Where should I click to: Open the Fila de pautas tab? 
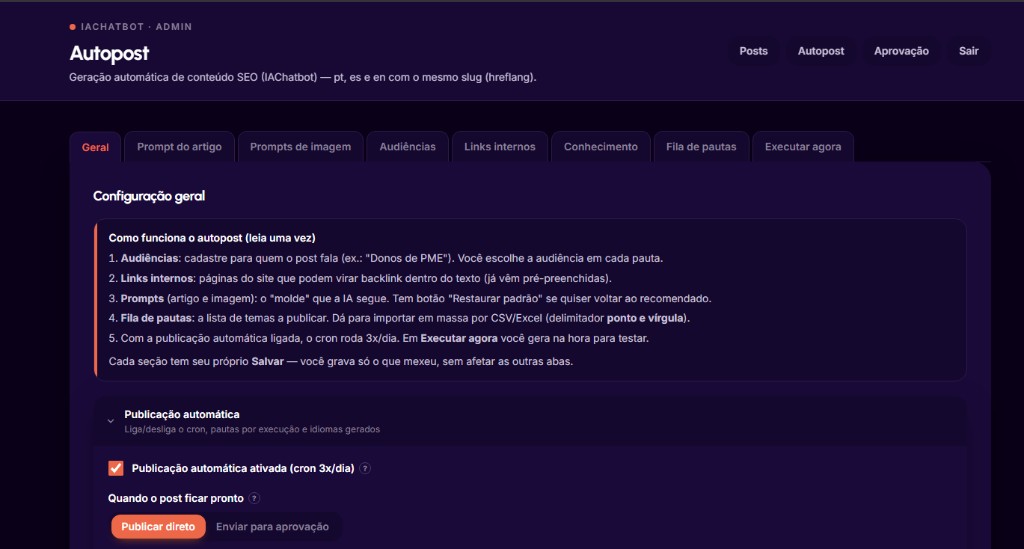click(701, 147)
